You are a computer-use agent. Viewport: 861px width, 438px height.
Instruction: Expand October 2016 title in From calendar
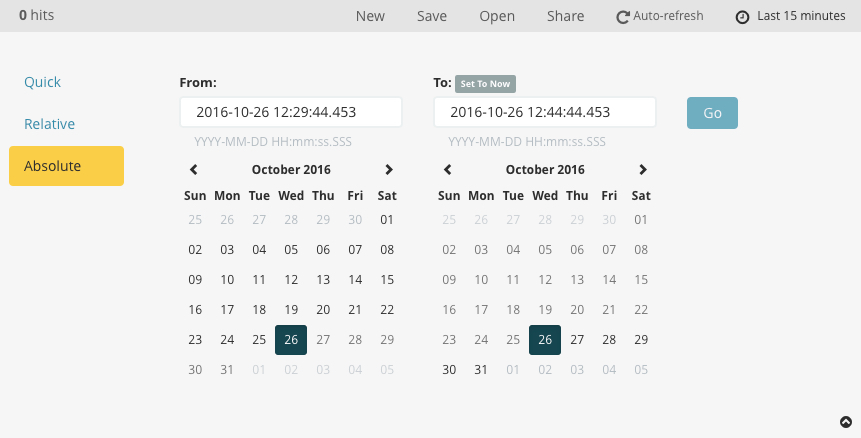[x=291, y=170]
